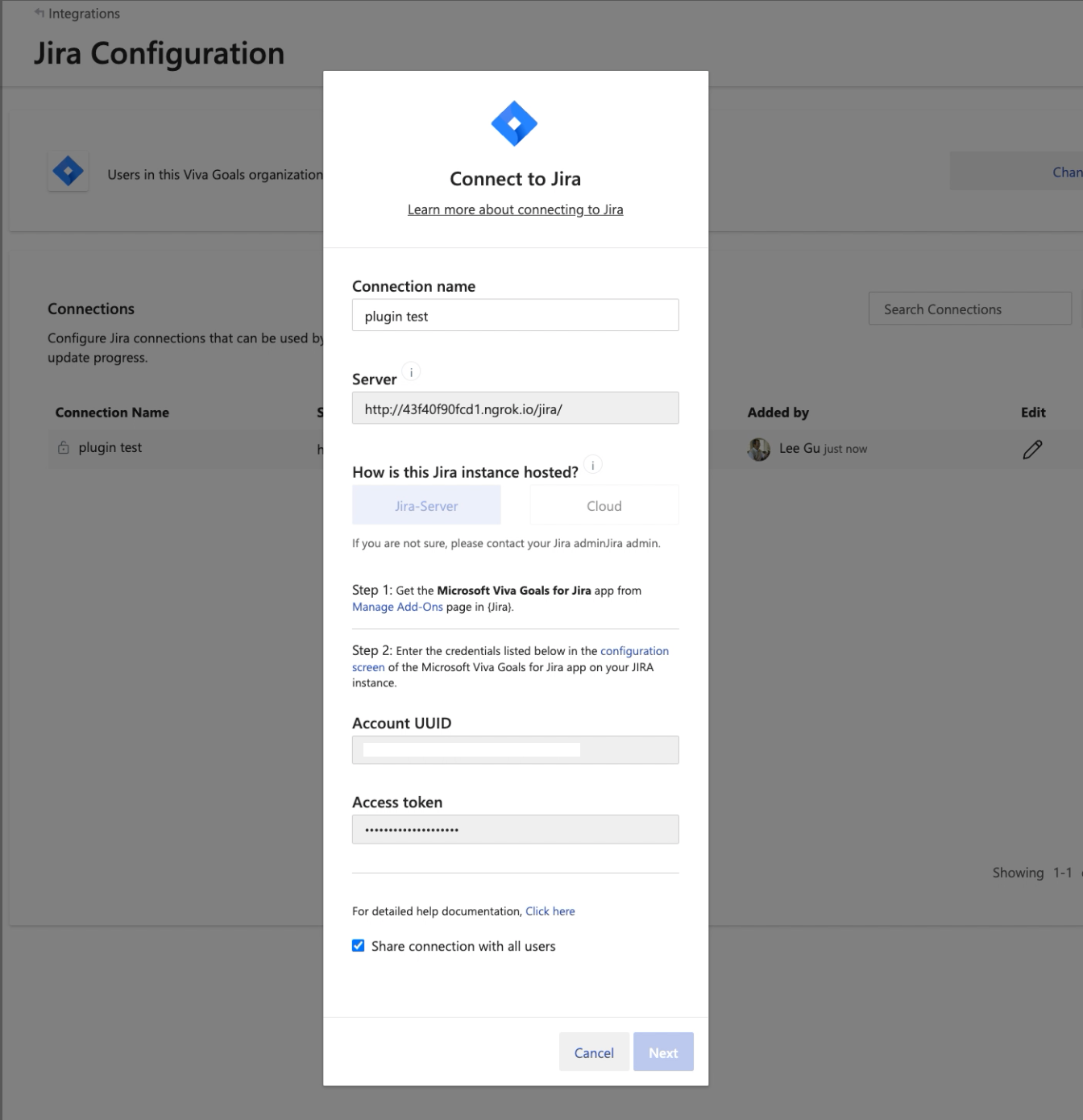The height and width of the screenshot is (1120, 1083).
Task: Click the Cancel button
Action: (x=594, y=1052)
